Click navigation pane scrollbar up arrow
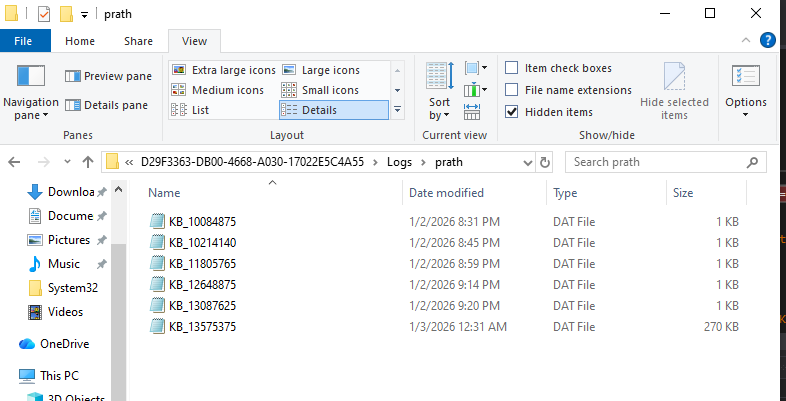Screen dimensions: 786x401 click(x=118, y=189)
